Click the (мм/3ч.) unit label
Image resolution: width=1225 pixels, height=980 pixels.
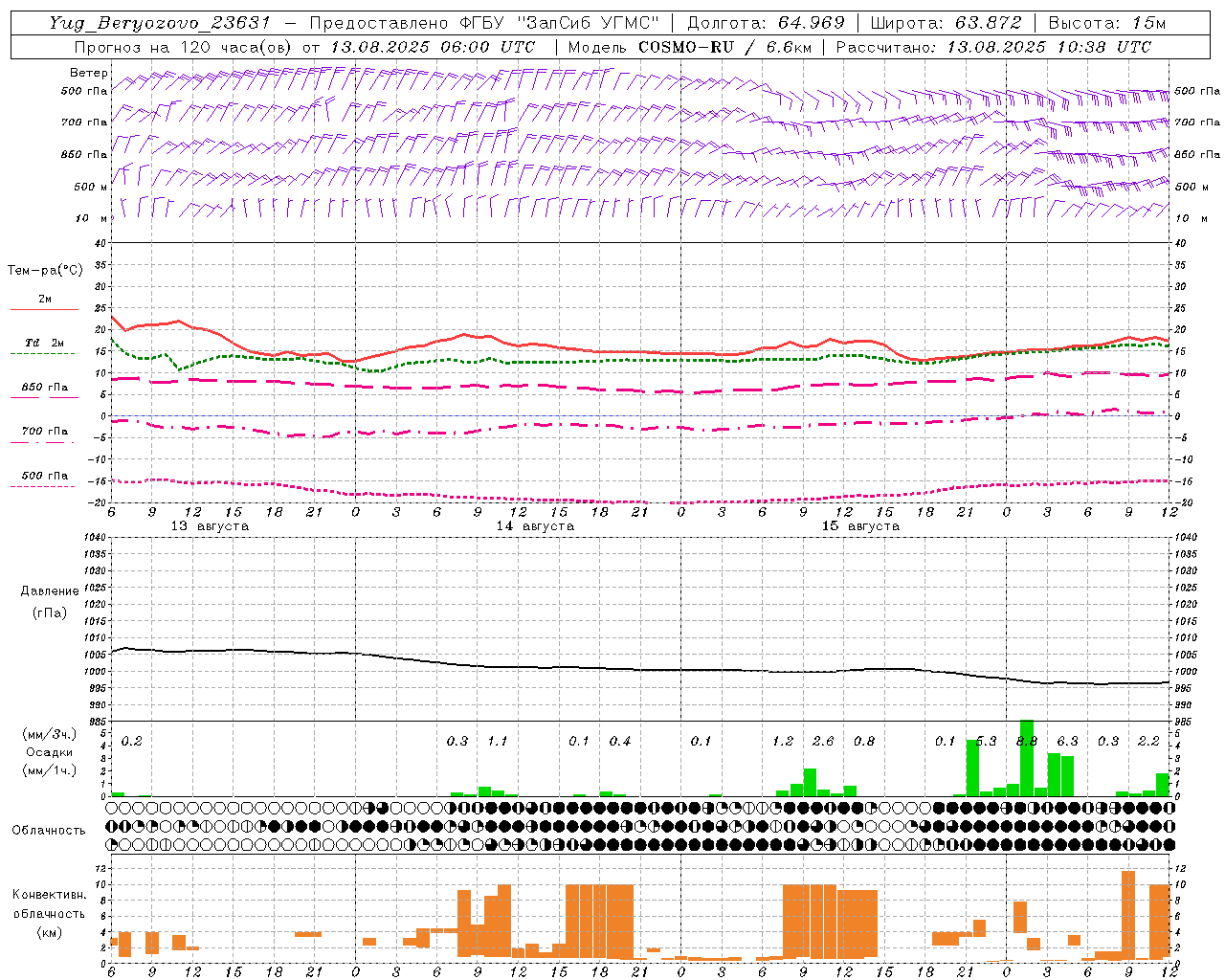coord(49,734)
